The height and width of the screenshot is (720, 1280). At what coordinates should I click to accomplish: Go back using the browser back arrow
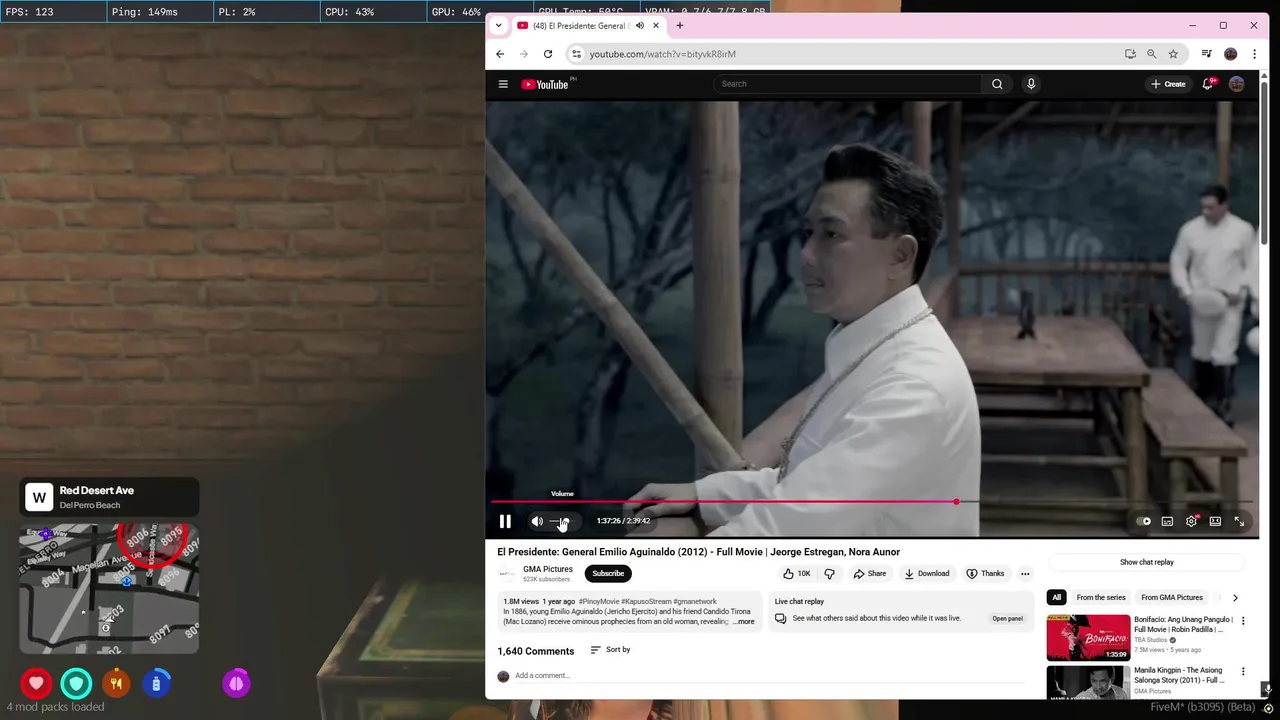click(500, 54)
